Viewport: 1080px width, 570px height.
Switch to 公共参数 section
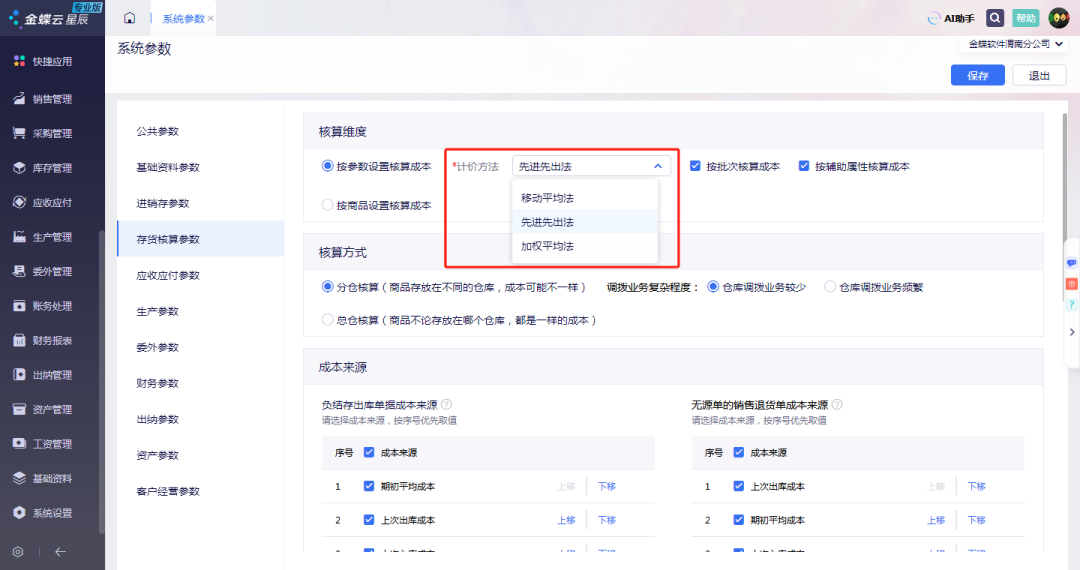pyautogui.click(x=164, y=131)
